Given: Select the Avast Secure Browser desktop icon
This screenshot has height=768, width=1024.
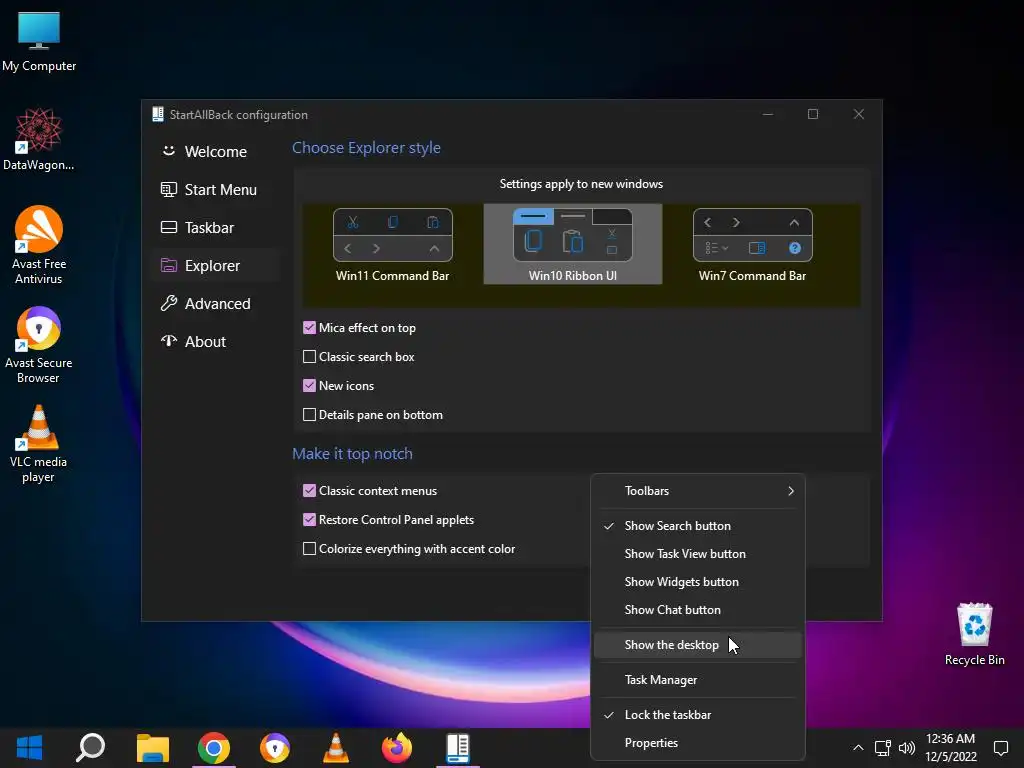Looking at the screenshot, I should pyautogui.click(x=39, y=345).
